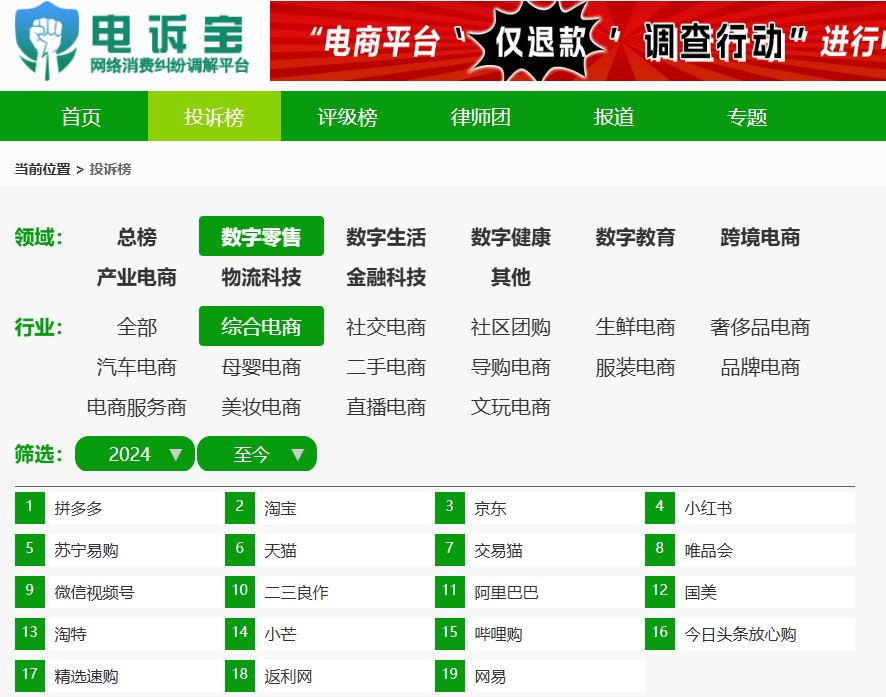This screenshot has height=697, width=886.
Task: Select 产业电商 domain filter
Action: 137,277
